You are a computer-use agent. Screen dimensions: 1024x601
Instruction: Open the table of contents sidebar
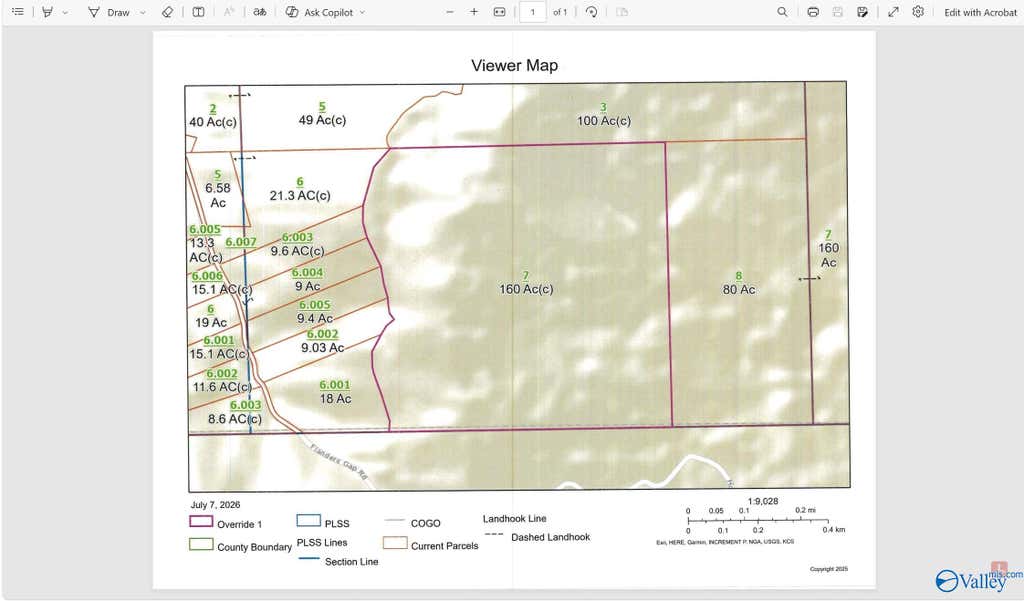click(18, 12)
